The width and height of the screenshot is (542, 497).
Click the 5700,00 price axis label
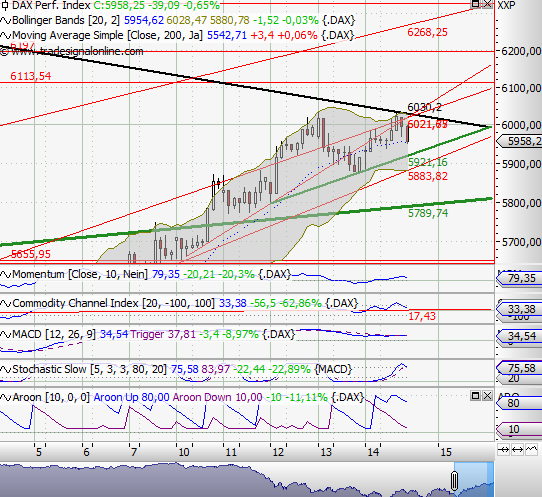(x=521, y=242)
